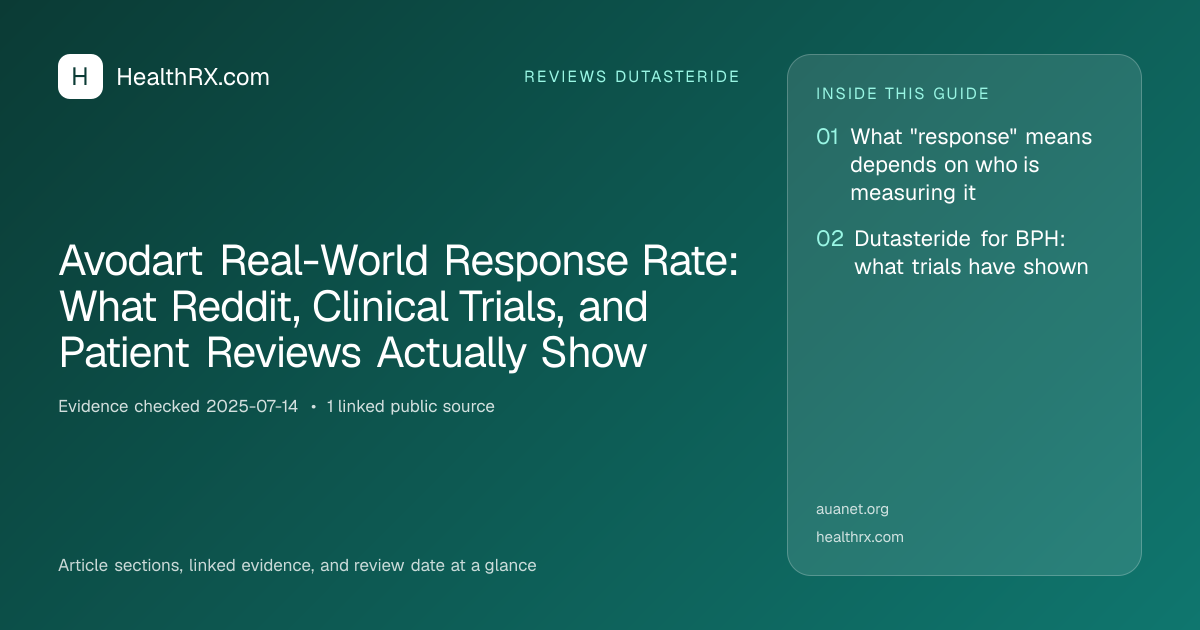Click the Avodart Real-World Response Rate headline

(398, 307)
